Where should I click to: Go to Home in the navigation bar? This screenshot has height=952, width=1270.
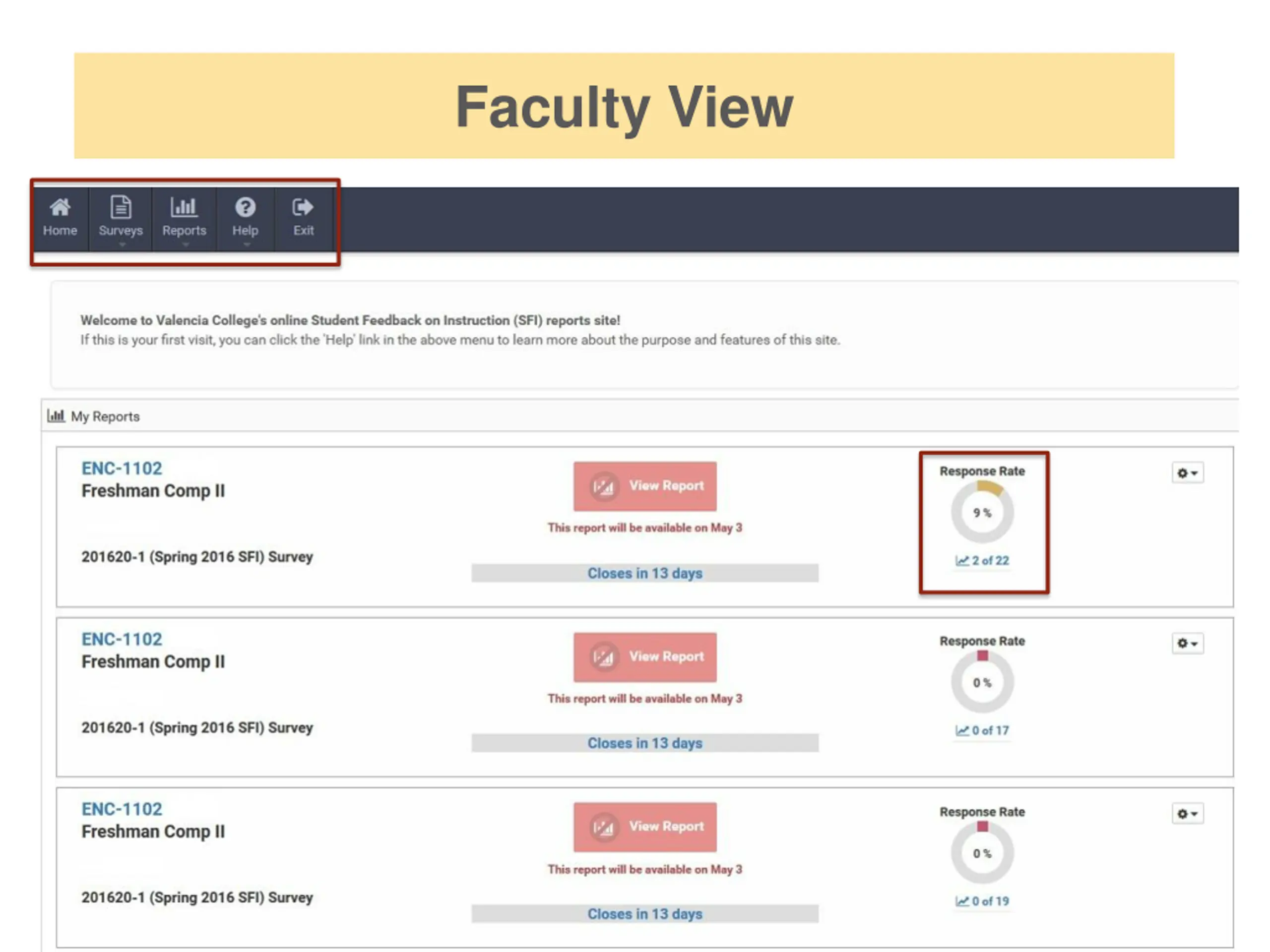pos(61,219)
